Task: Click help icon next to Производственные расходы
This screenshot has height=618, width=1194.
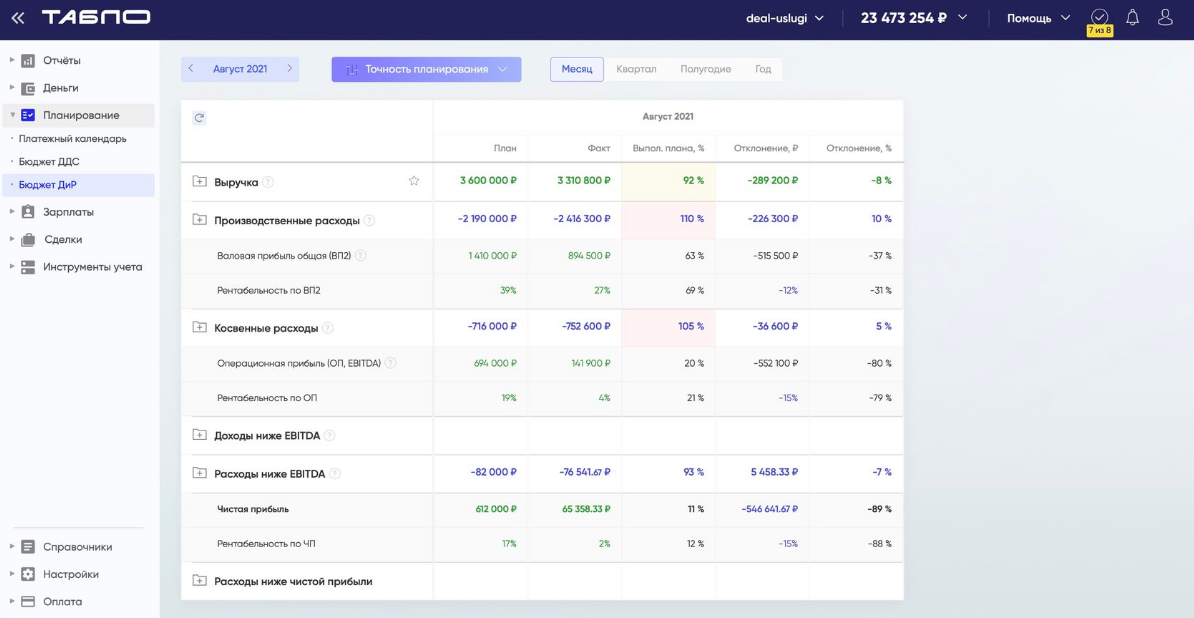Action: pyautogui.click(x=369, y=220)
